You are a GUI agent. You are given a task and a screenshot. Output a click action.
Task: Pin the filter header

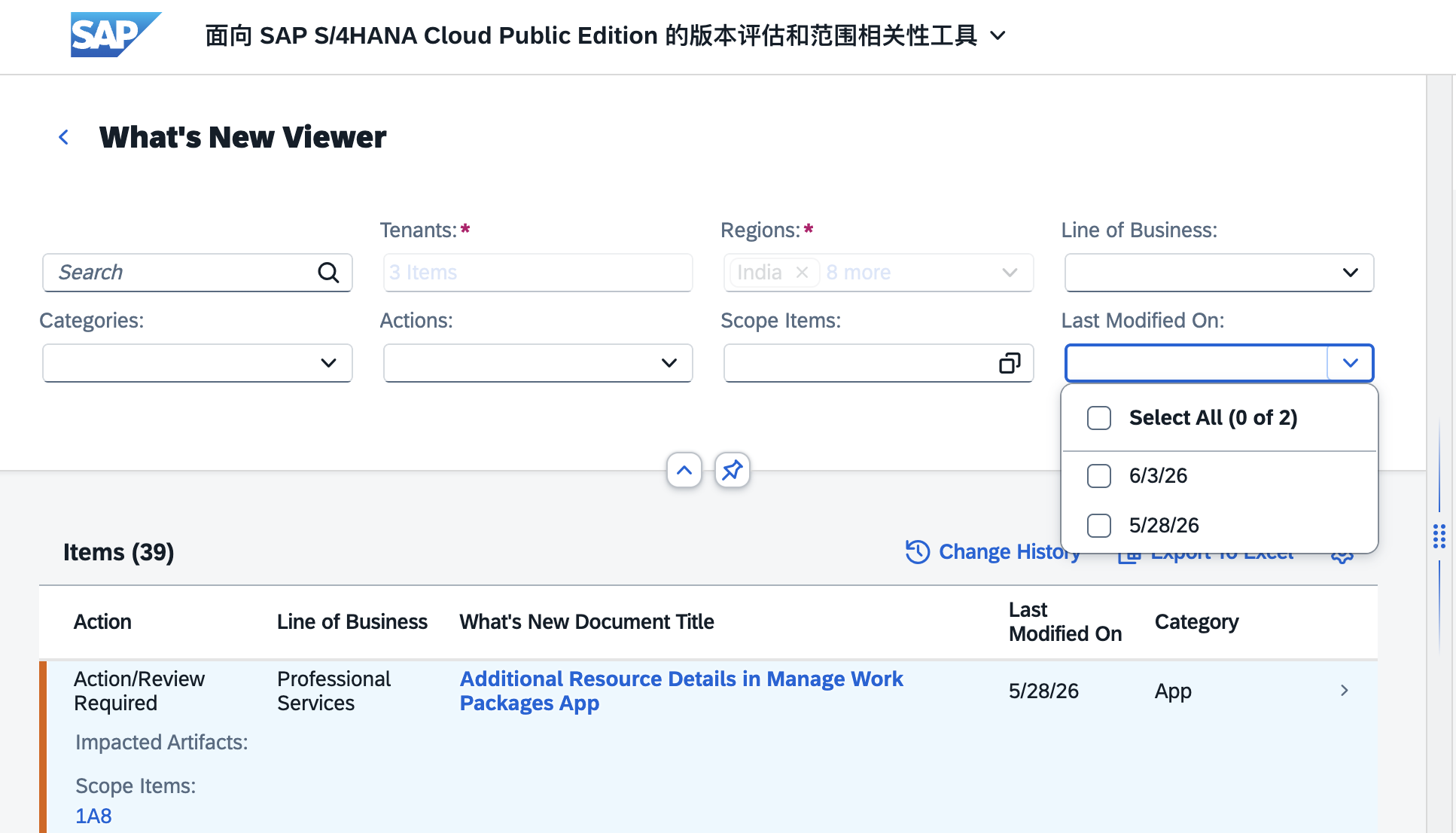(733, 471)
